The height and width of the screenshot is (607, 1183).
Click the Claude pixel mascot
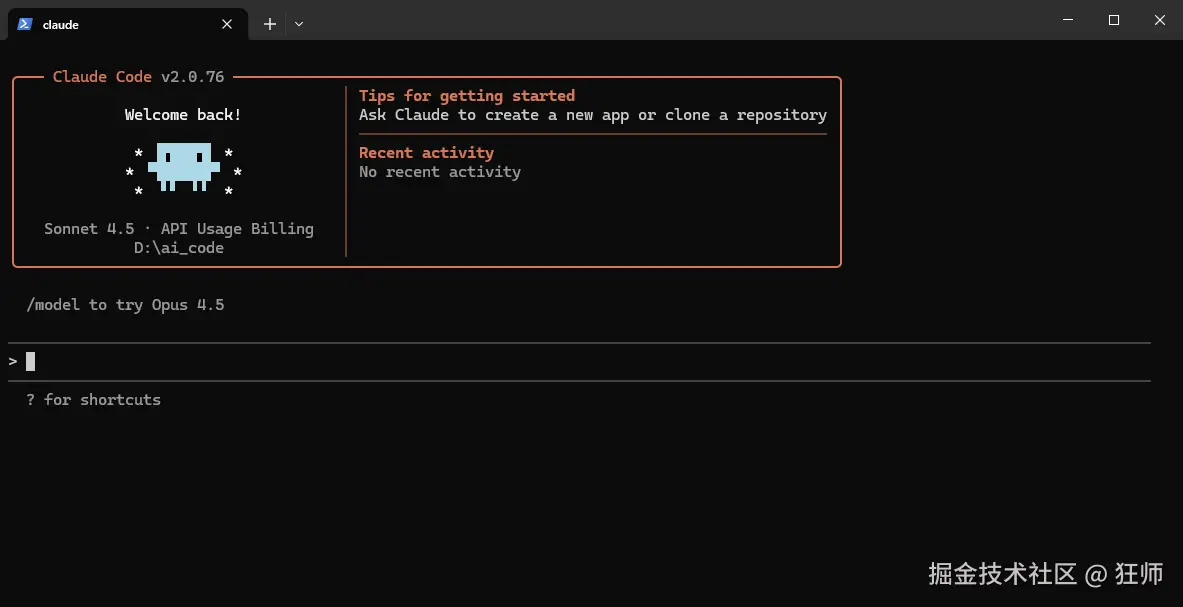183,167
